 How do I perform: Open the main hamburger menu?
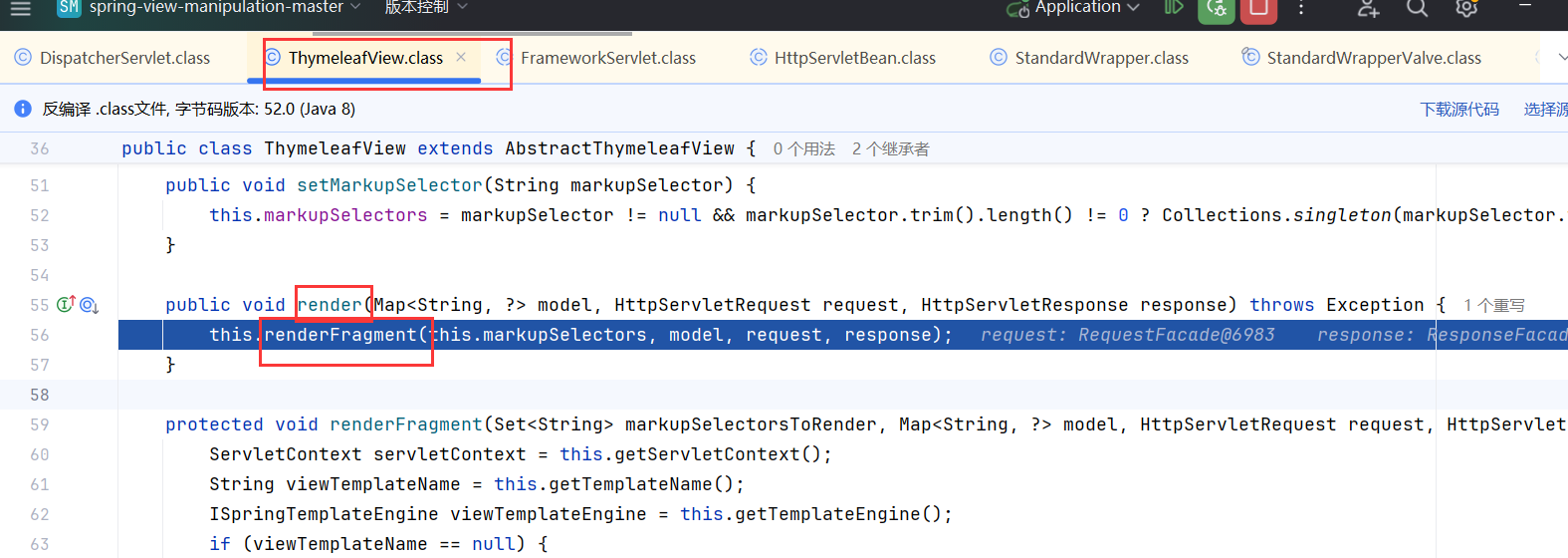point(21,9)
